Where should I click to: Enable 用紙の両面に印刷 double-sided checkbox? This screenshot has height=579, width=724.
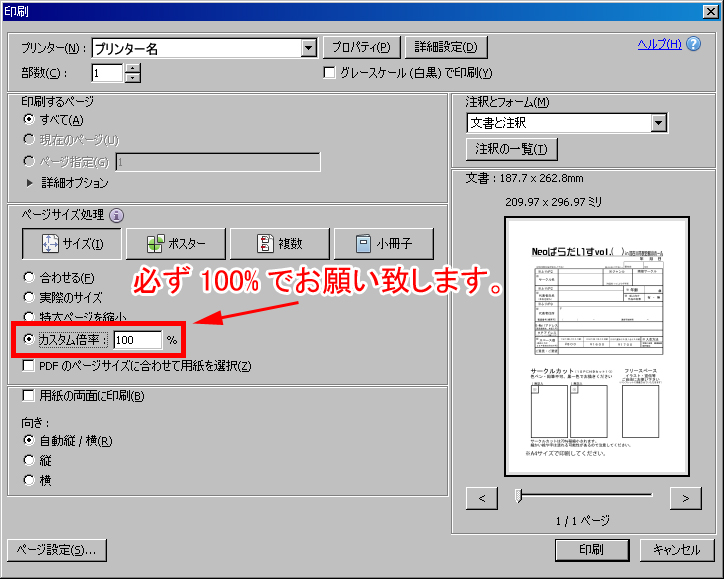(x=28, y=396)
